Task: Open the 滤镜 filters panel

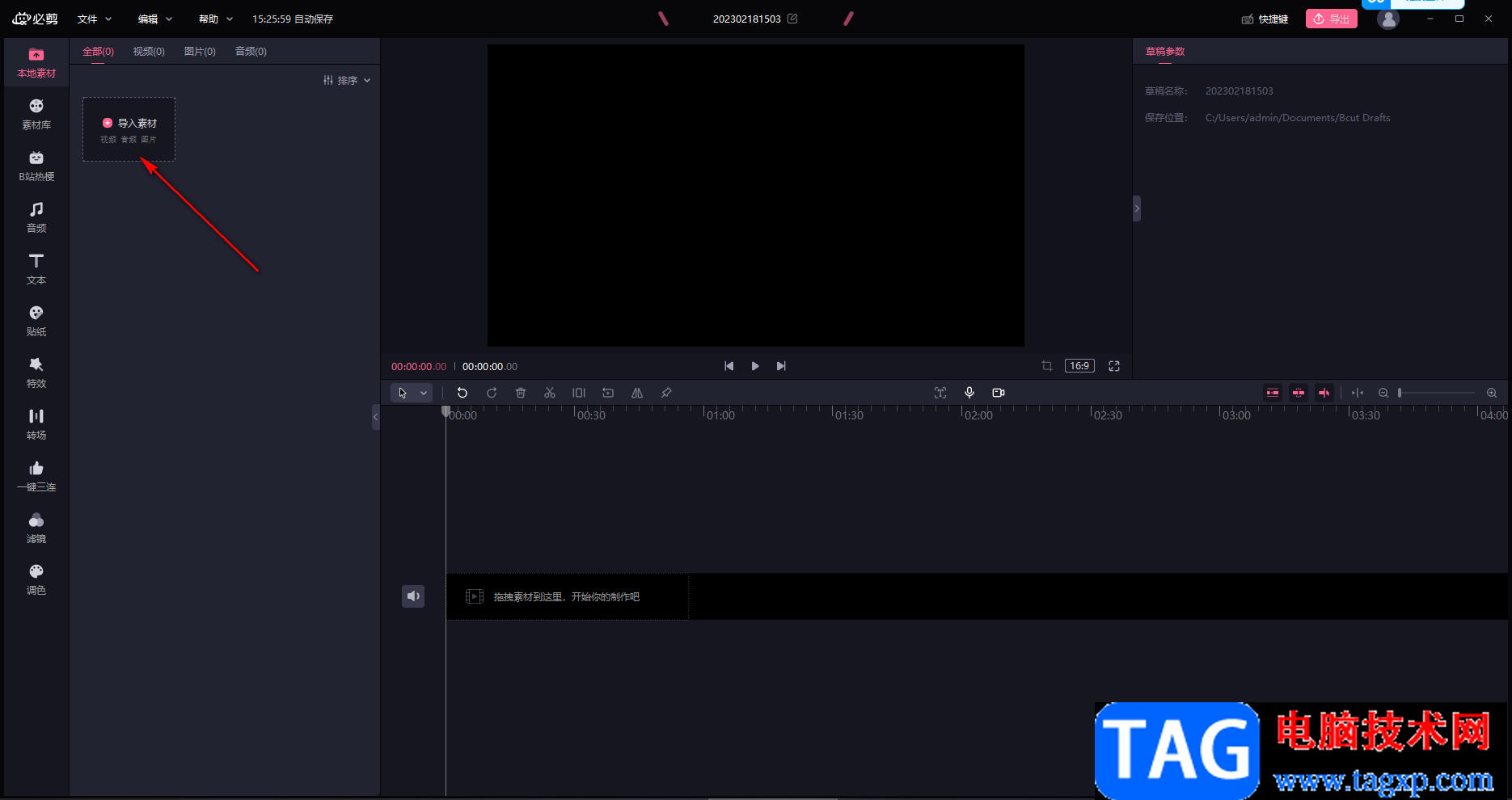Action: (36, 528)
